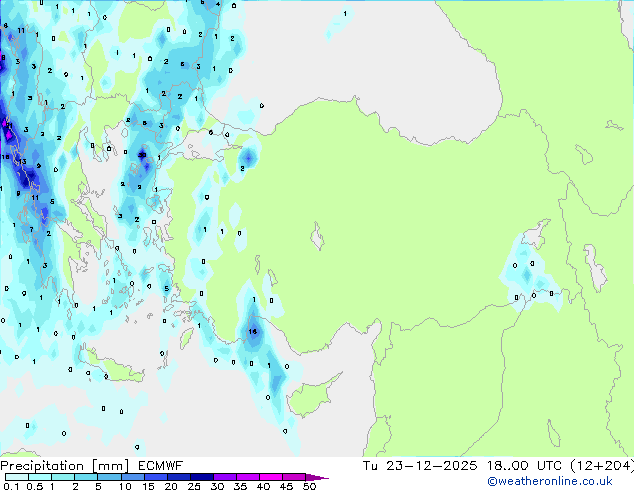Click the '16' precipitation value on map
The width and height of the screenshot is (634, 490).
253,332
